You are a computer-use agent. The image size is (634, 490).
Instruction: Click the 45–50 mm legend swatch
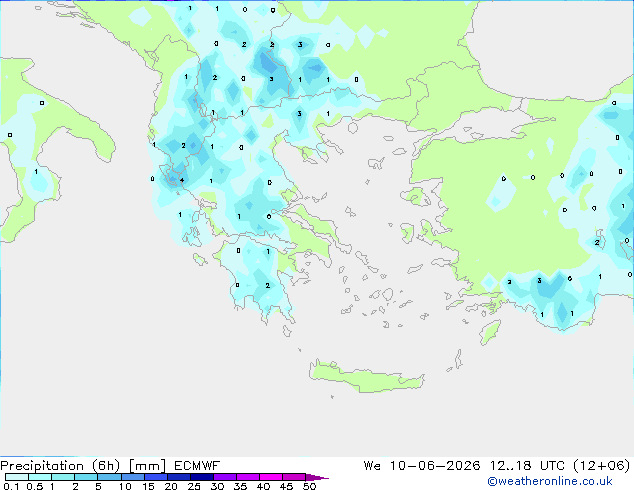[x=294, y=477]
